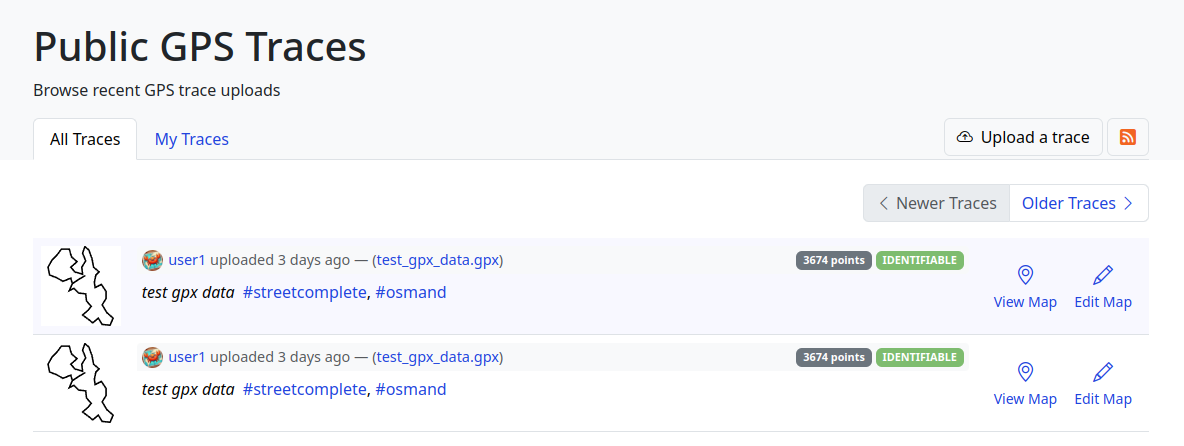Click #osmand tag on first trace

pyautogui.click(x=411, y=292)
